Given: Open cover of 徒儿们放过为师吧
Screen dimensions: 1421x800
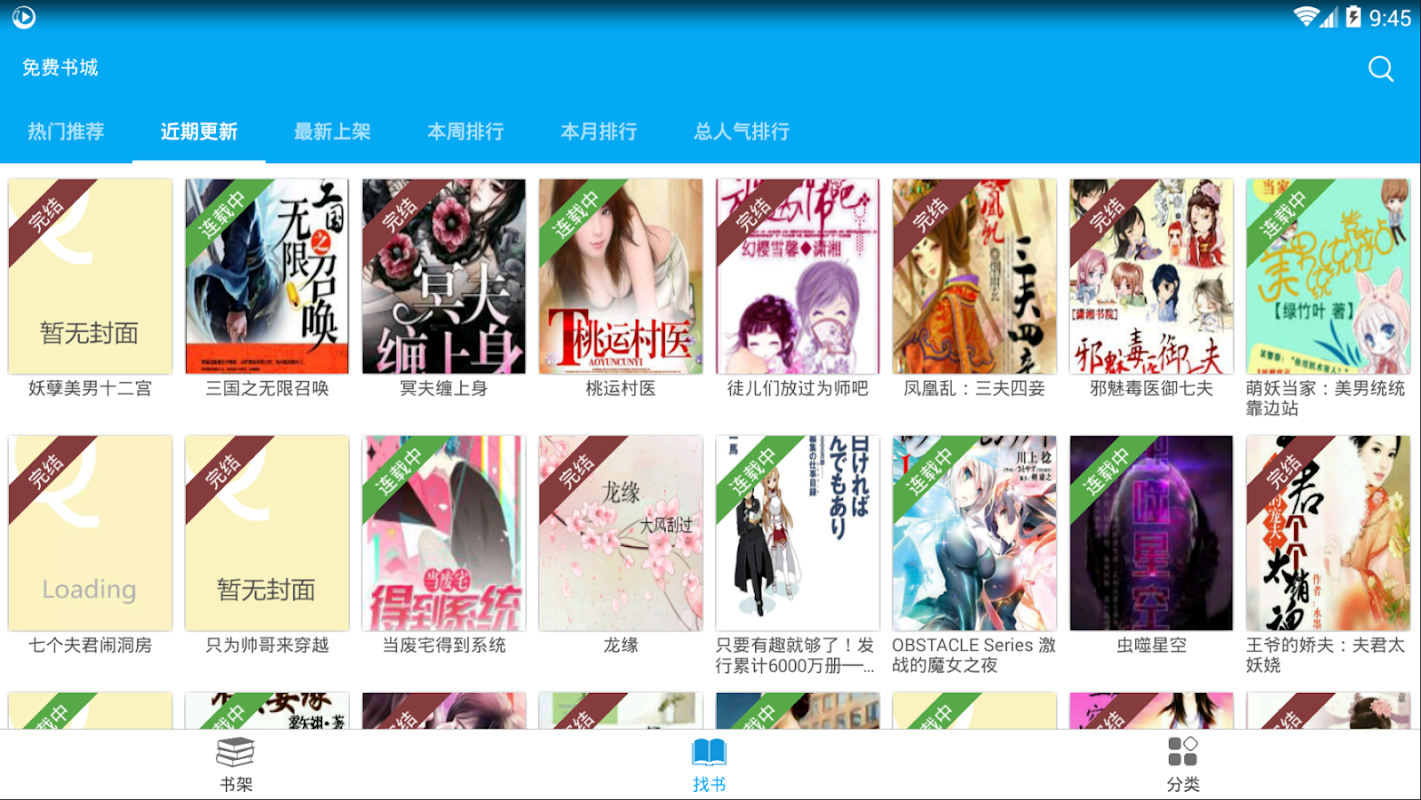Looking at the screenshot, I should 798,276.
